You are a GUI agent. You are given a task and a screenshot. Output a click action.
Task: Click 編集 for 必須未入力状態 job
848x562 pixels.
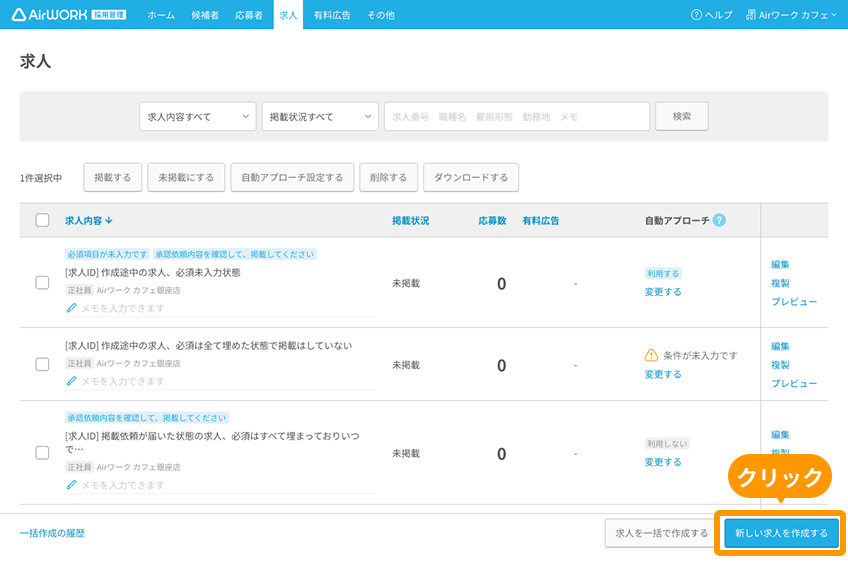(x=780, y=264)
